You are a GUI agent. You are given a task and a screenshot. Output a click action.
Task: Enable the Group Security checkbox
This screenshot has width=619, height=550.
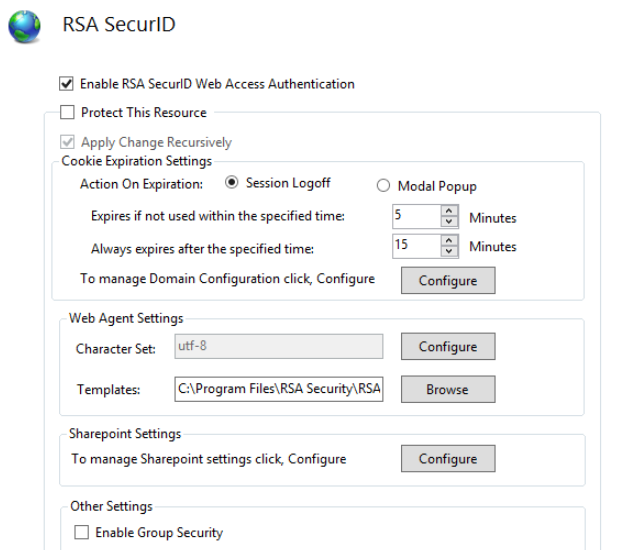tap(81, 533)
